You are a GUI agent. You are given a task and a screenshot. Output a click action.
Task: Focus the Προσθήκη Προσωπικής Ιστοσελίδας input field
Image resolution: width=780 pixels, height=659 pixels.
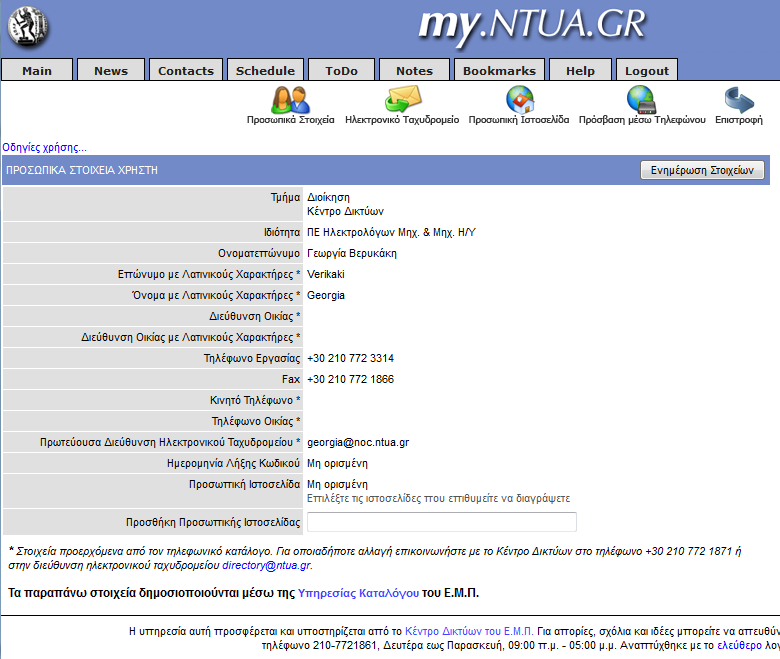442,522
